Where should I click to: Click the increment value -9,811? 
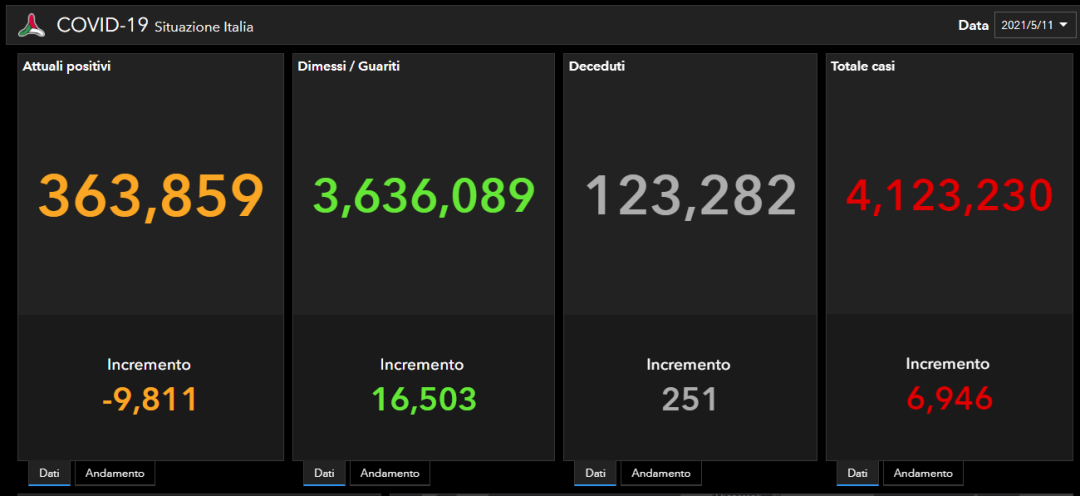coord(149,400)
